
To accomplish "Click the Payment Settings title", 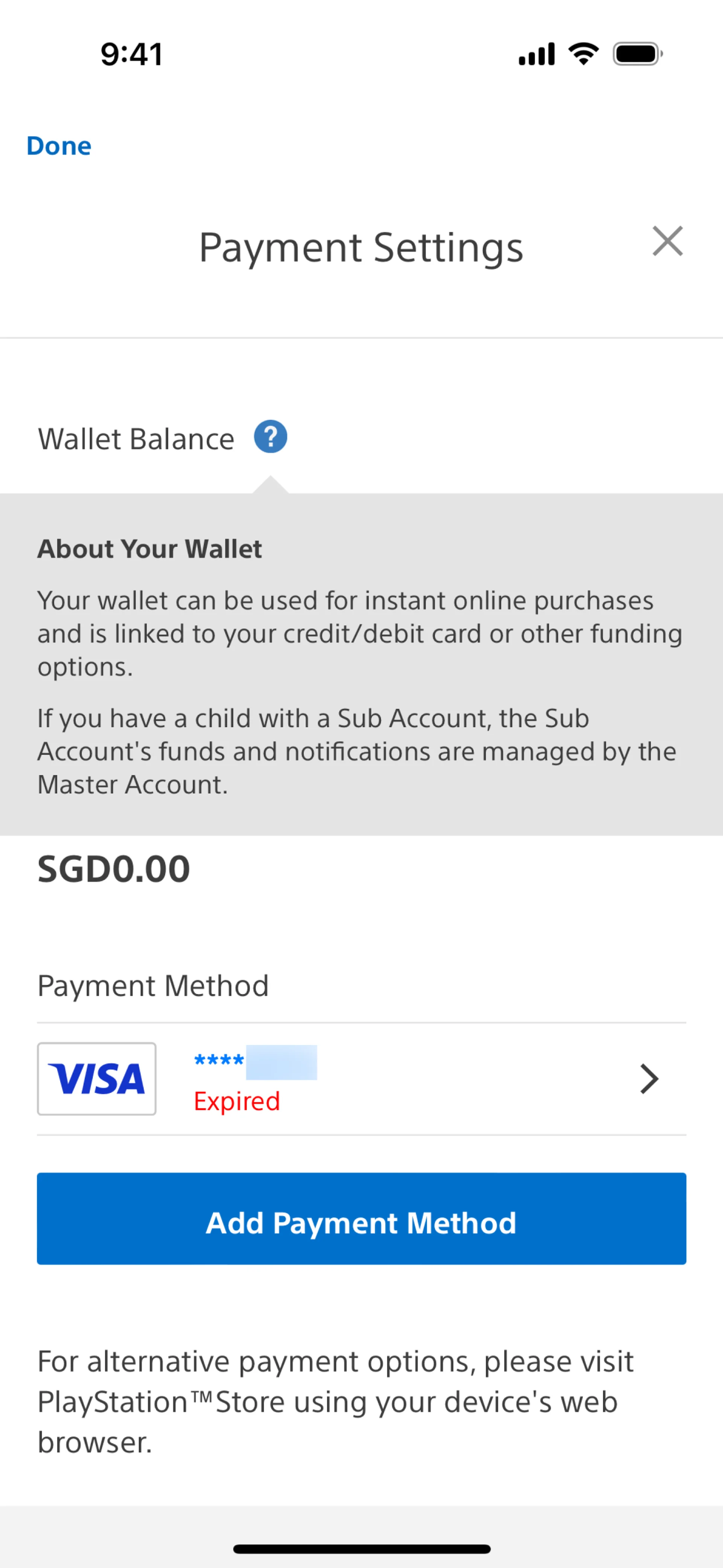I will pos(361,248).
